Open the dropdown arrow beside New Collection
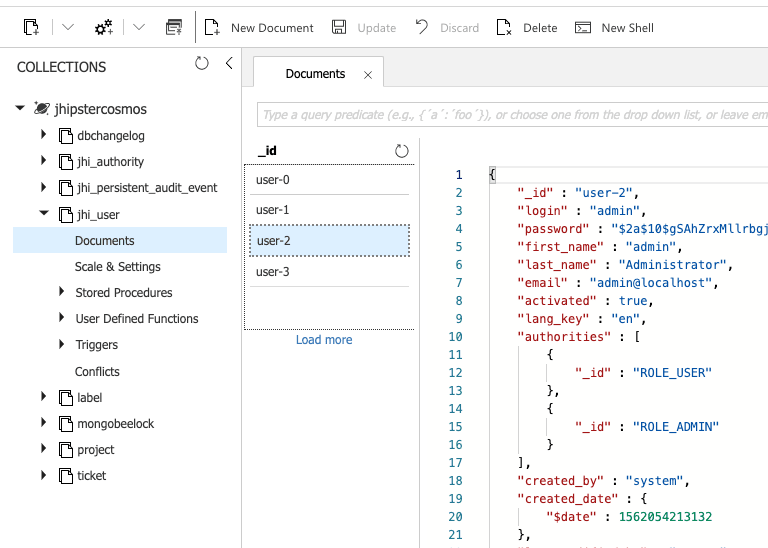The width and height of the screenshot is (768, 548). point(68,27)
